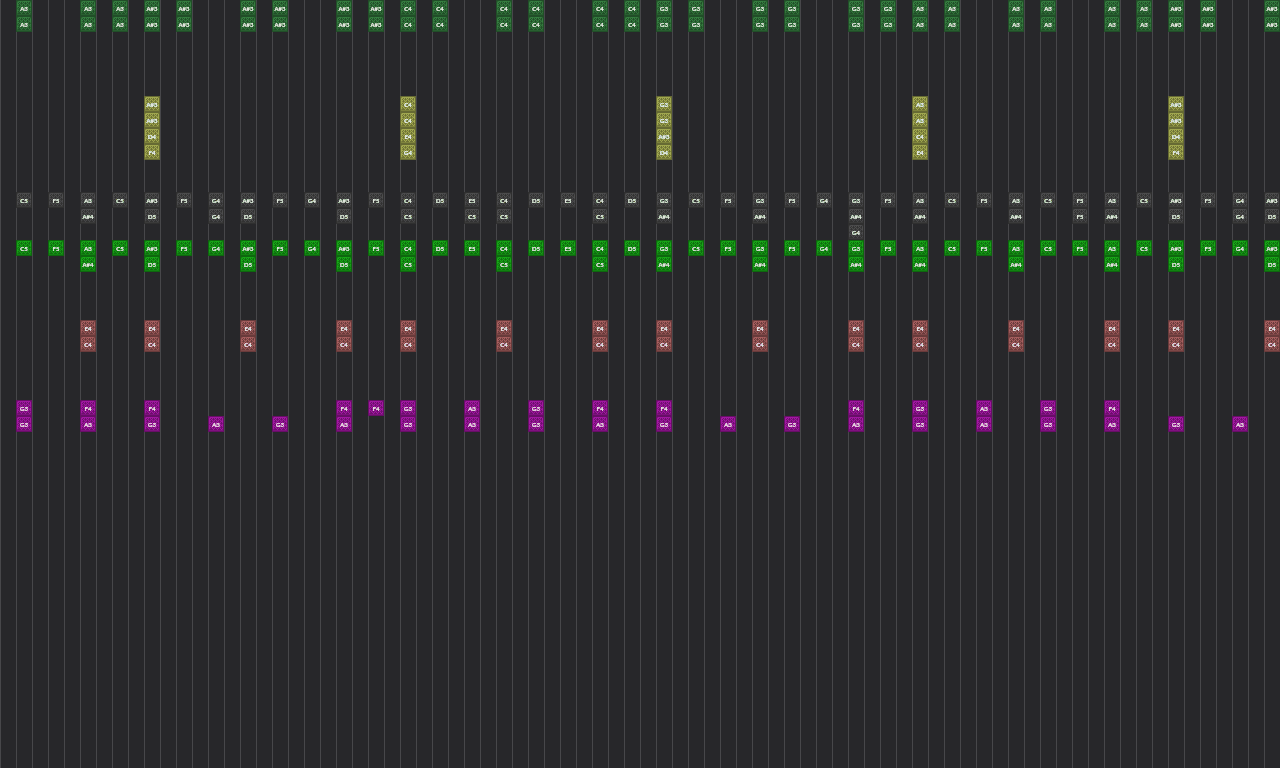Select the top A3 in the yellow chord
The image size is (1280, 768).
click(920, 104)
